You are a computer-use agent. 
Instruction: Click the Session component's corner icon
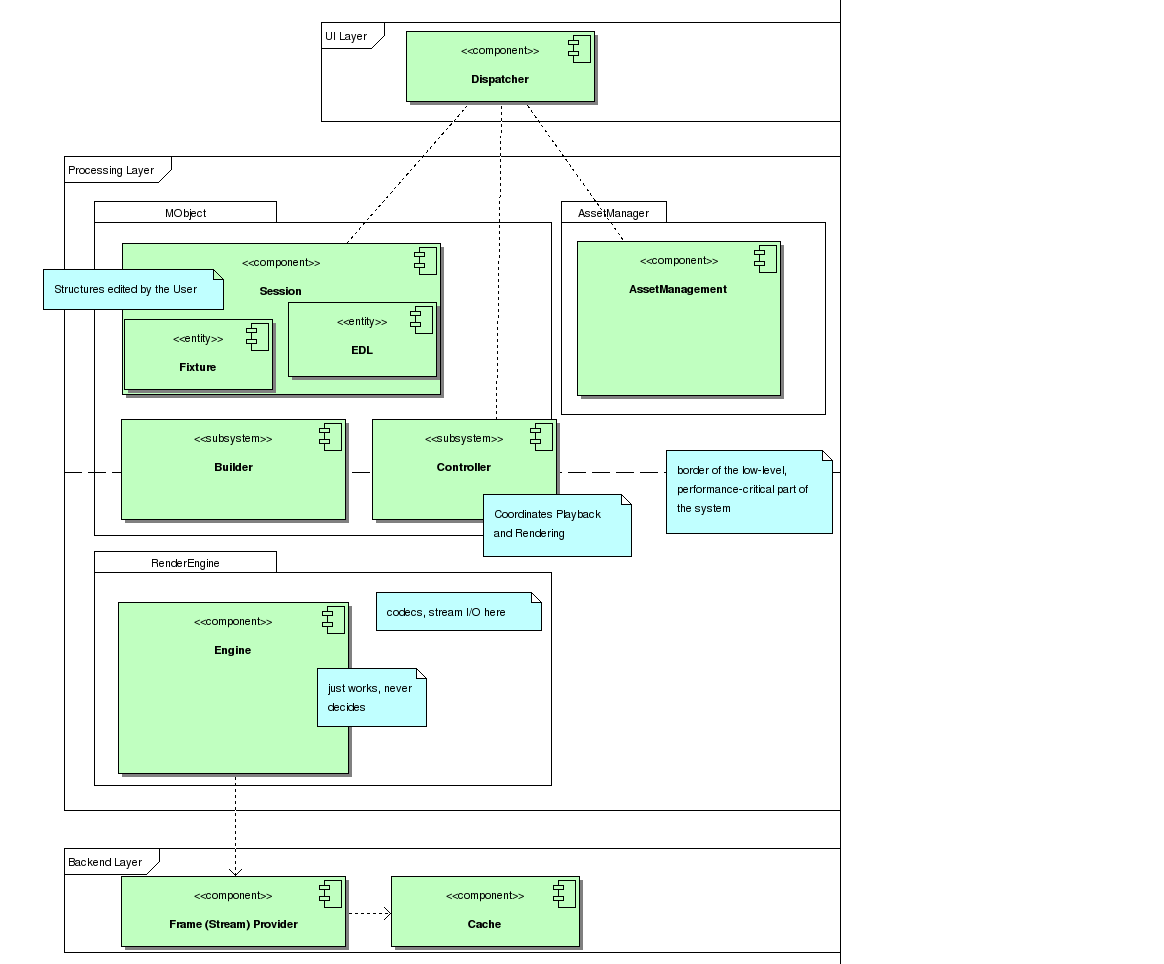(425, 261)
